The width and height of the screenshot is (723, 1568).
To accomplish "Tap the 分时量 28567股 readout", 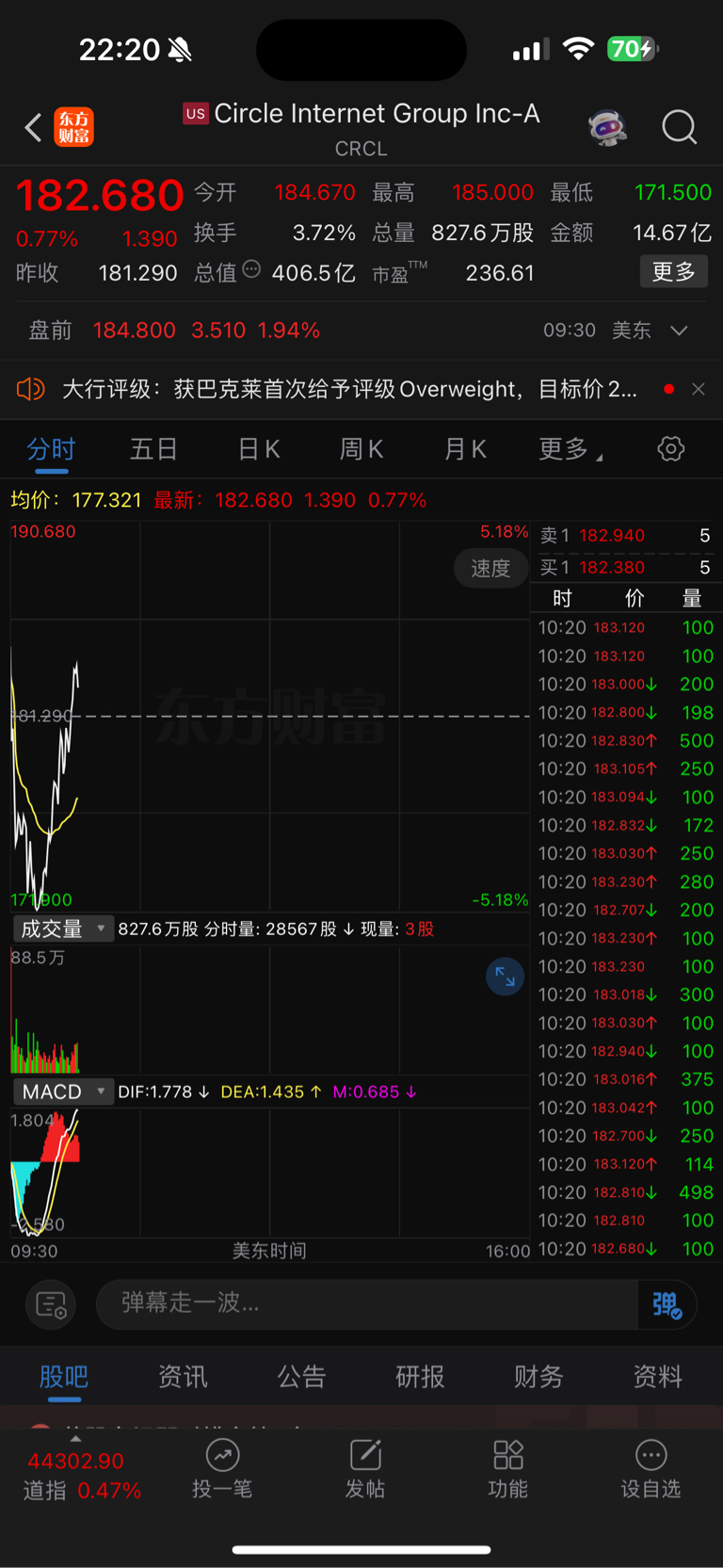I will click(280, 929).
